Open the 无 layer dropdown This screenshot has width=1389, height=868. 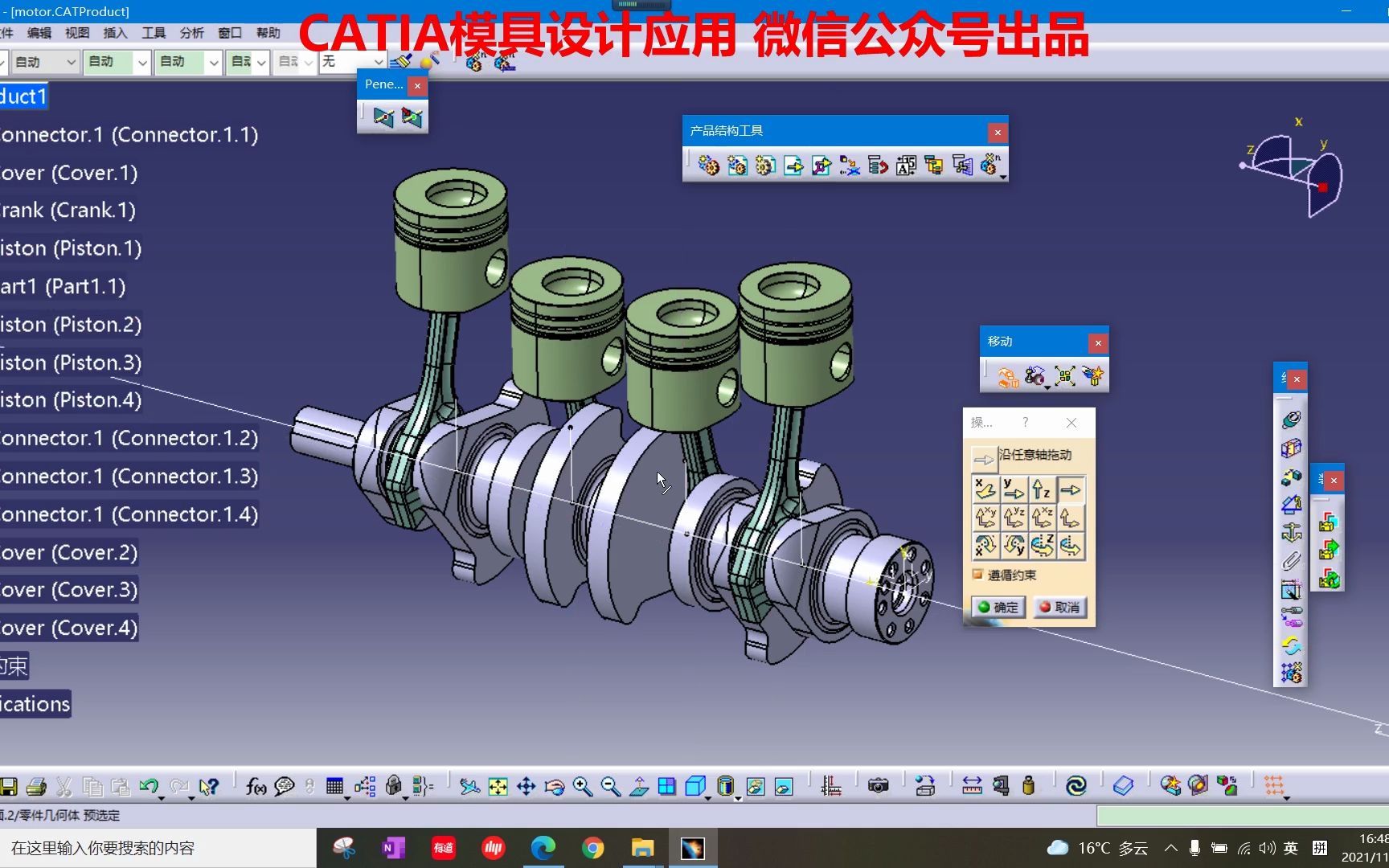[353, 62]
